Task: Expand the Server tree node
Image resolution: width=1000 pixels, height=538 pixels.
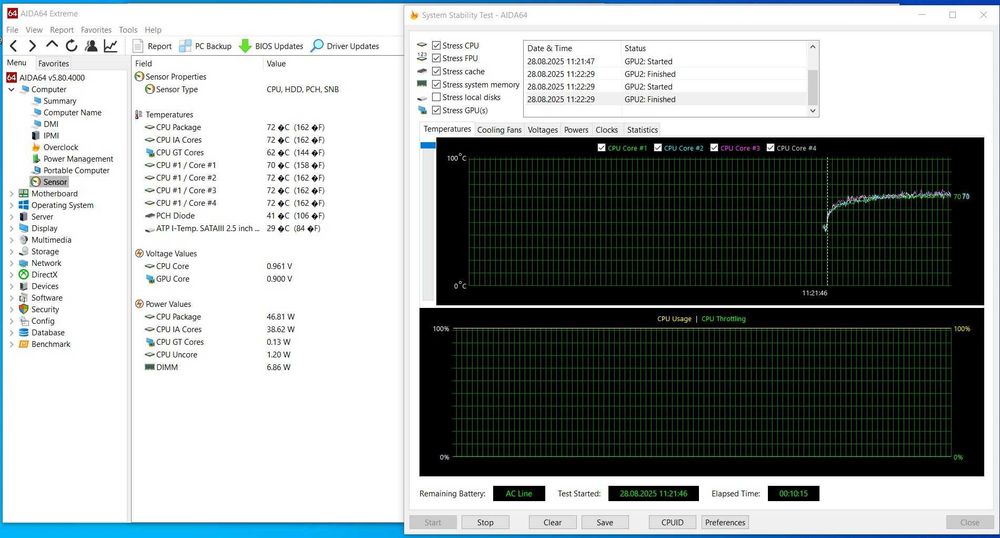Action: 11,217
